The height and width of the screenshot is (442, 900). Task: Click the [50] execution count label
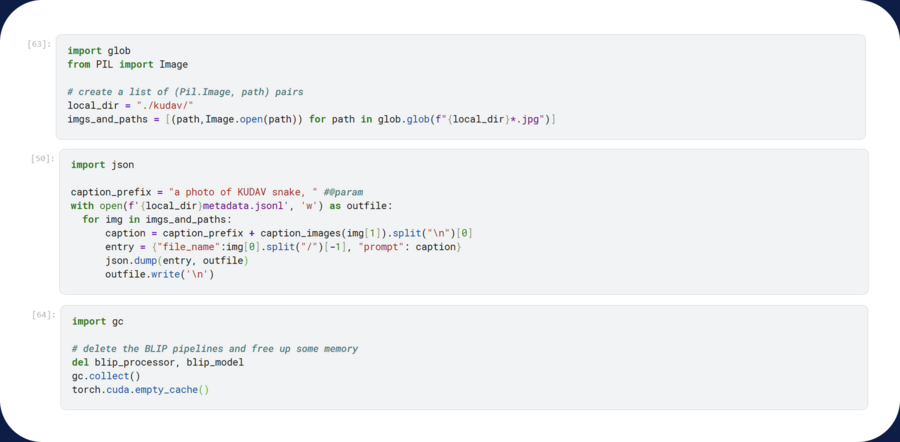click(41, 158)
